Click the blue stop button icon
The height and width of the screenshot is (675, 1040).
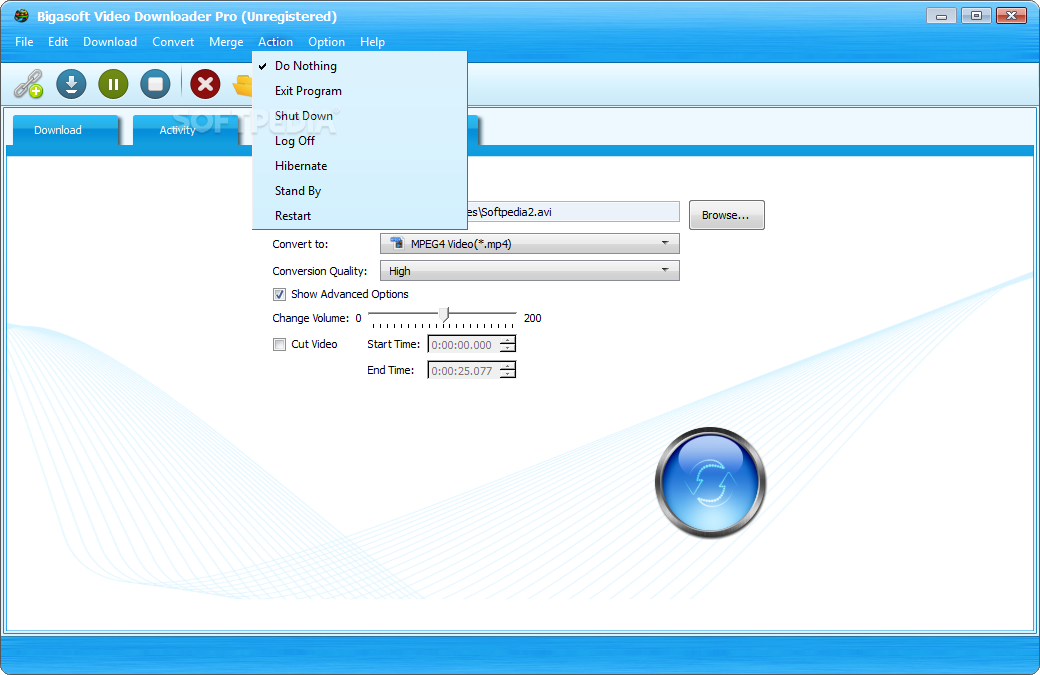[x=155, y=84]
